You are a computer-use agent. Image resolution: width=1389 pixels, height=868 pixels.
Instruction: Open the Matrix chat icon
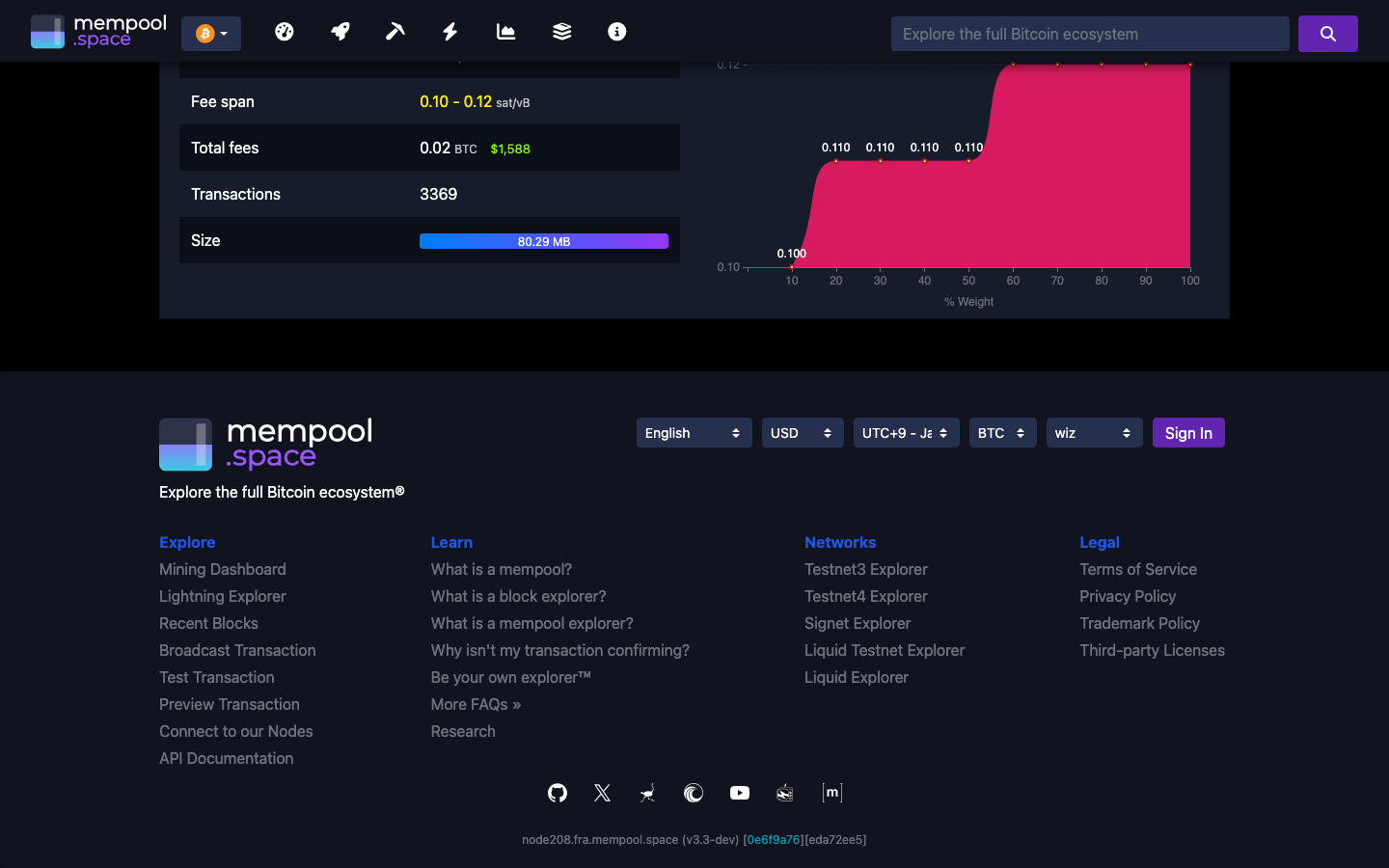click(831, 793)
